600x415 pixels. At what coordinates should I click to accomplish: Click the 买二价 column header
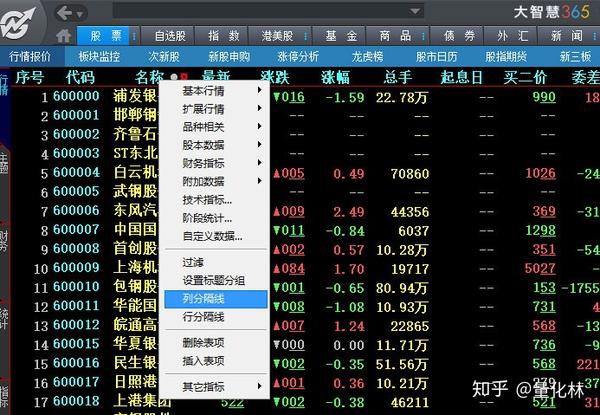pyautogui.click(x=525, y=78)
